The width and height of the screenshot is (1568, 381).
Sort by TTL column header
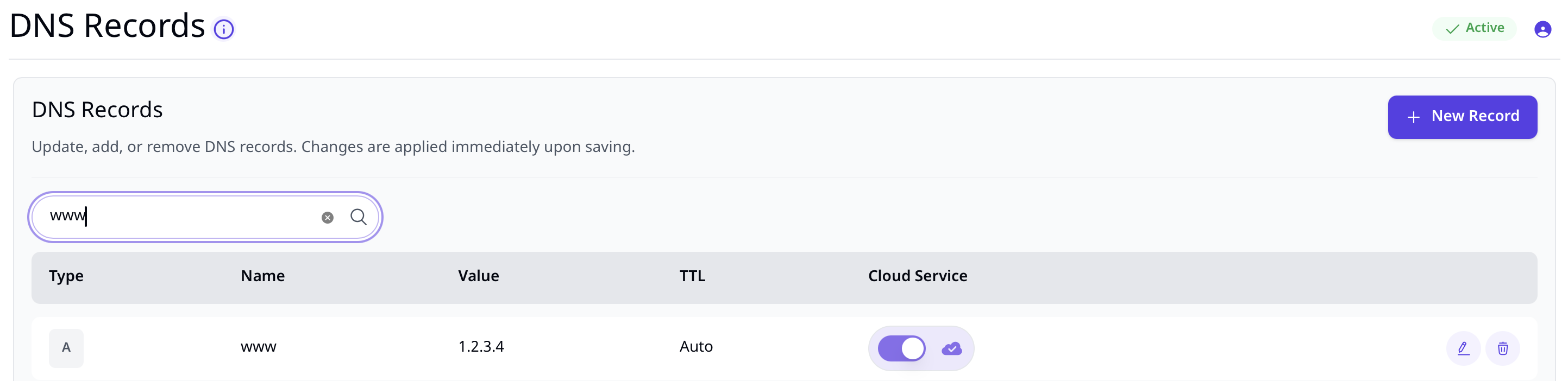[x=692, y=276]
